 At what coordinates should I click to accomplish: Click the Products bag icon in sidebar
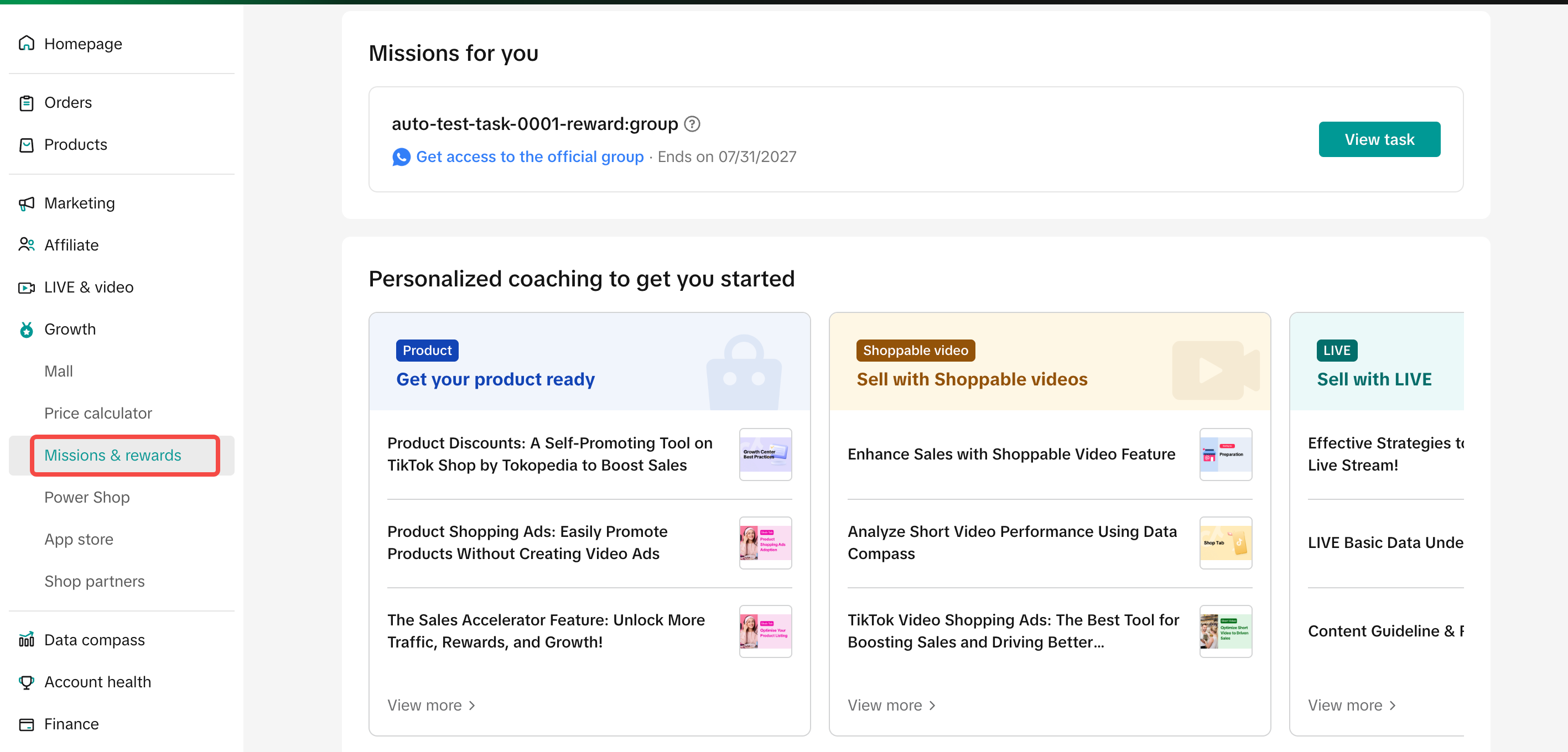pyautogui.click(x=26, y=145)
